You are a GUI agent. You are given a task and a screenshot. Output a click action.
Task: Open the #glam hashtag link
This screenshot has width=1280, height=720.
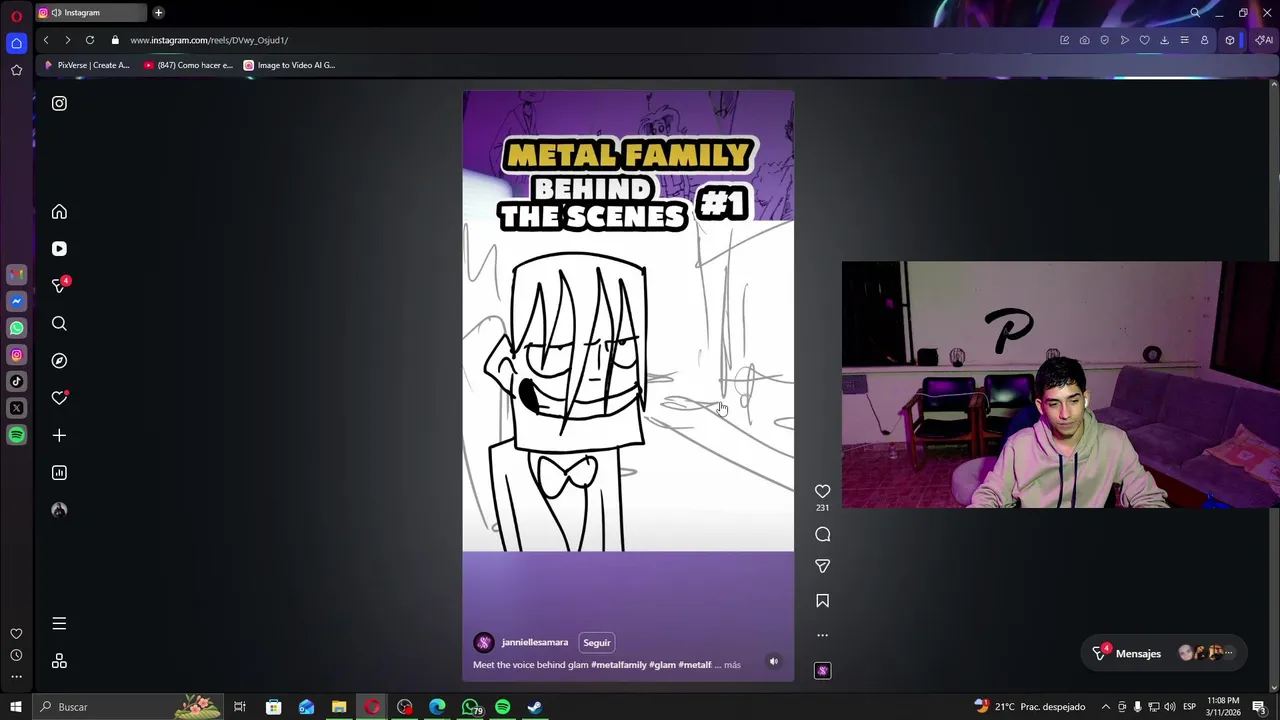[x=662, y=665]
